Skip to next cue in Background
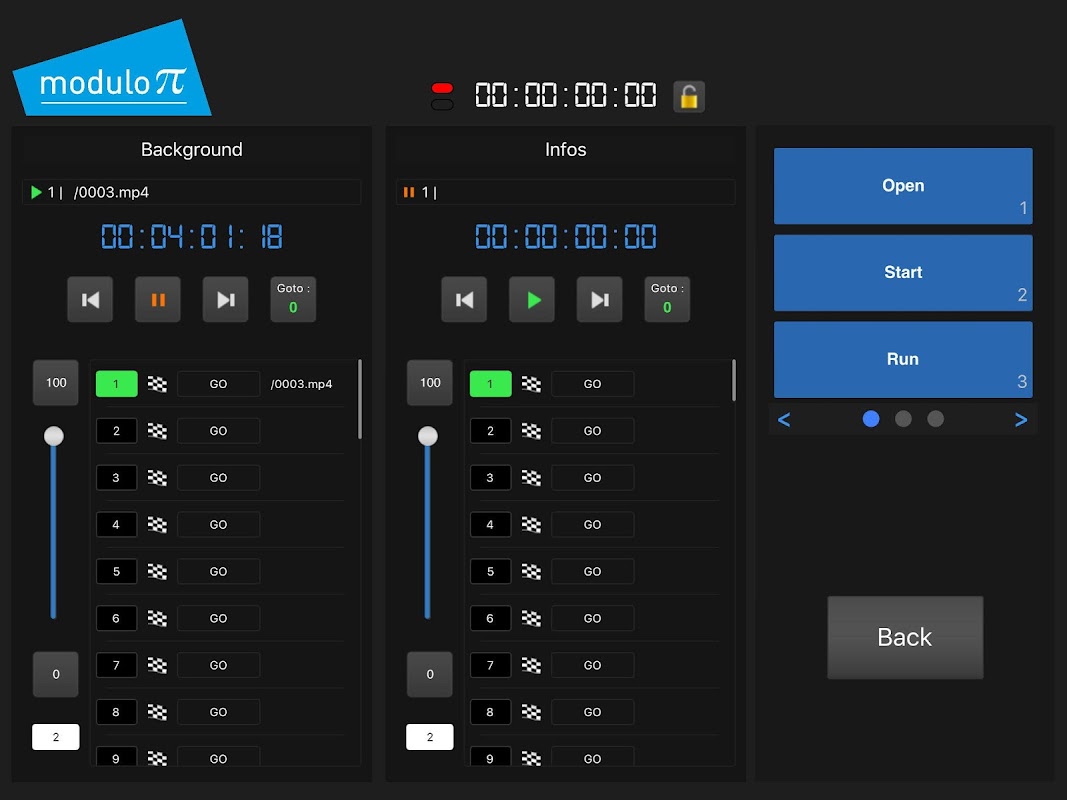 pyautogui.click(x=225, y=299)
